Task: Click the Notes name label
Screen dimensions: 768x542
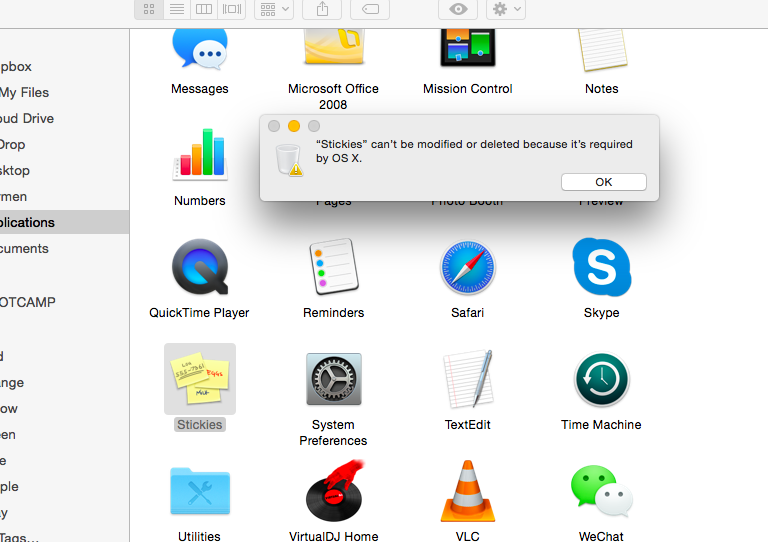Action: (x=602, y=89)
